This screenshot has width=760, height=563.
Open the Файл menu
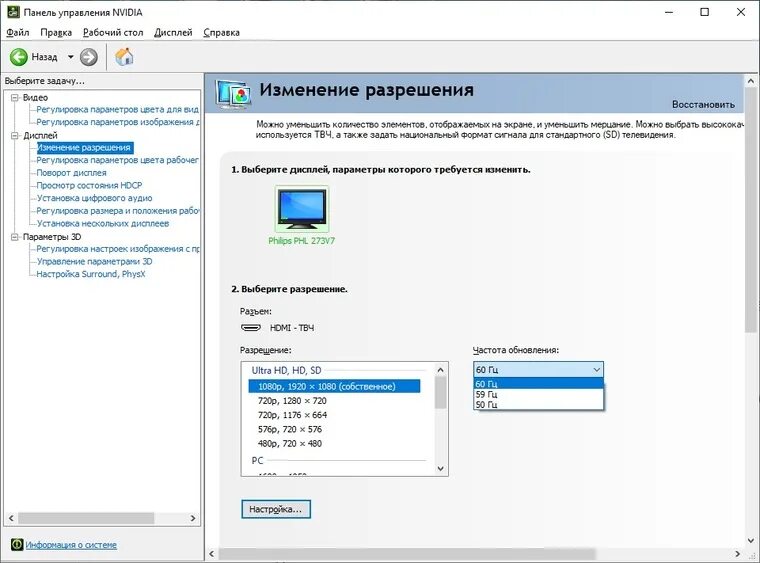coord(17,32)
